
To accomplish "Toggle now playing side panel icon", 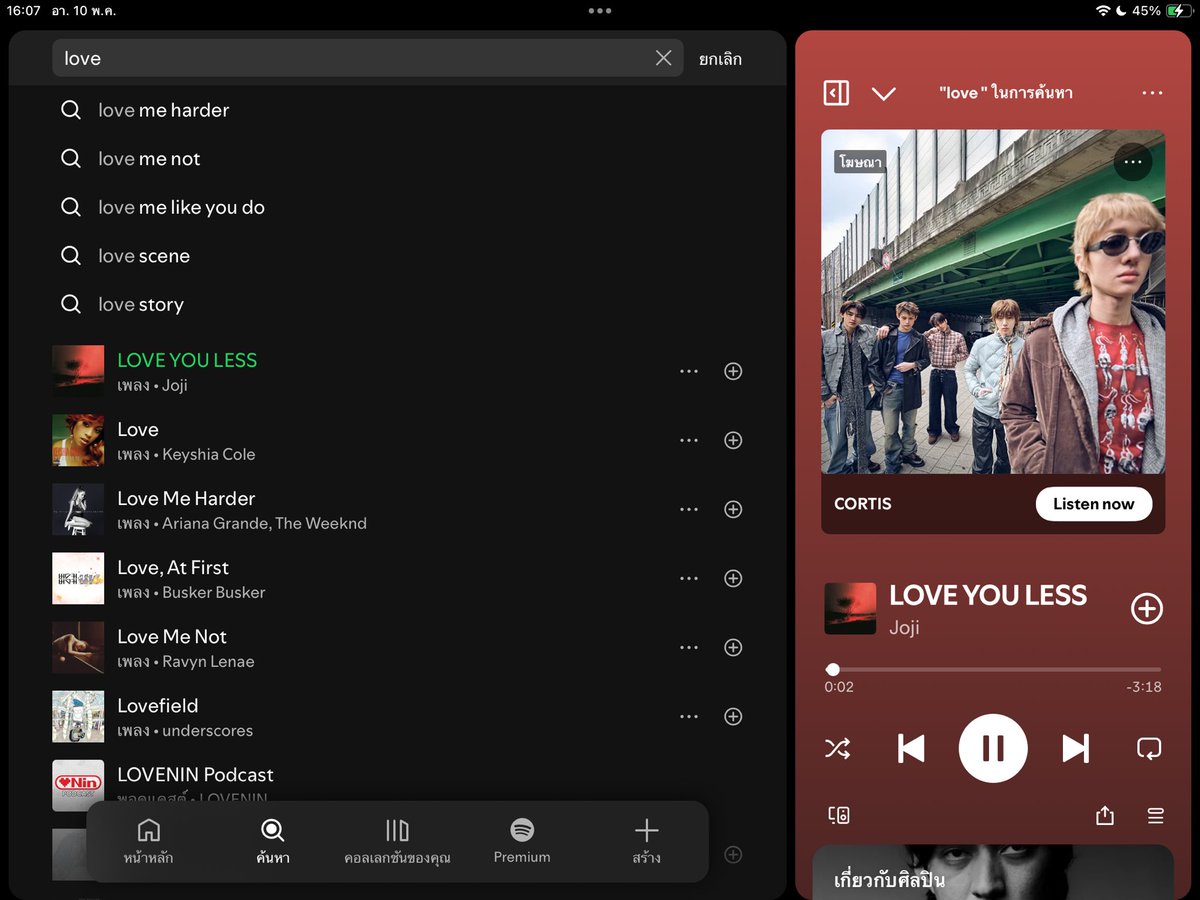I will tap(836, 93).
